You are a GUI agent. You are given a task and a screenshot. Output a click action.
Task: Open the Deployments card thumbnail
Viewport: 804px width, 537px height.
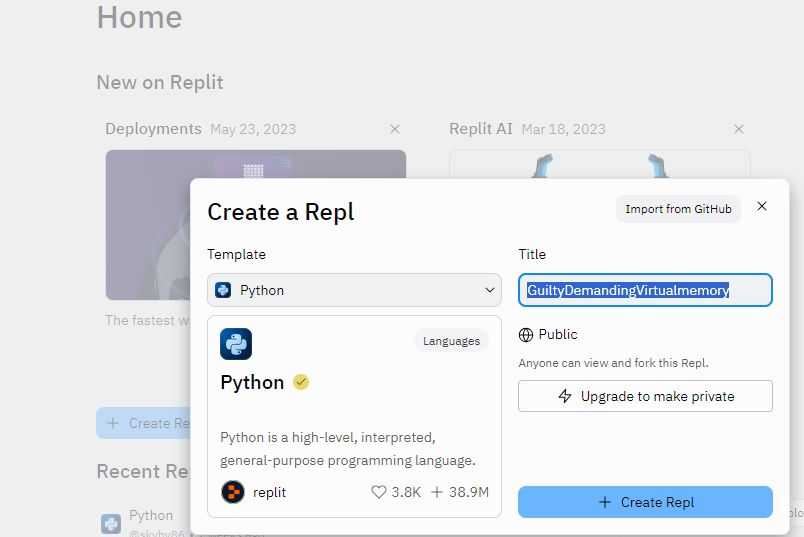tap(148, 225)
